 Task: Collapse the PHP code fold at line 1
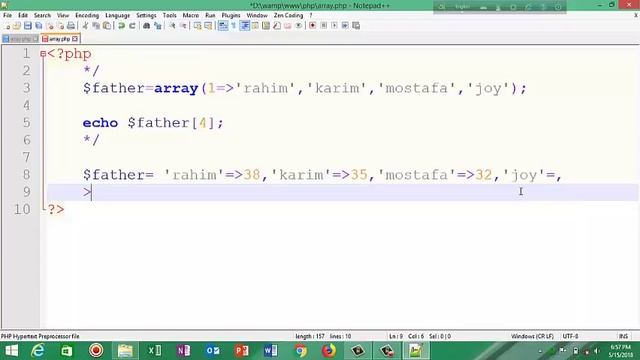[x=43, y=53]
